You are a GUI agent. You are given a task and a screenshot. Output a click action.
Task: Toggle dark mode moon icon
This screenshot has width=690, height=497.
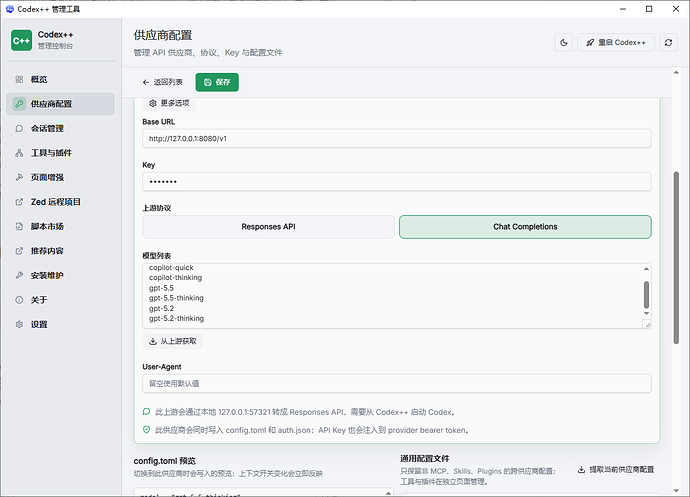564,43
